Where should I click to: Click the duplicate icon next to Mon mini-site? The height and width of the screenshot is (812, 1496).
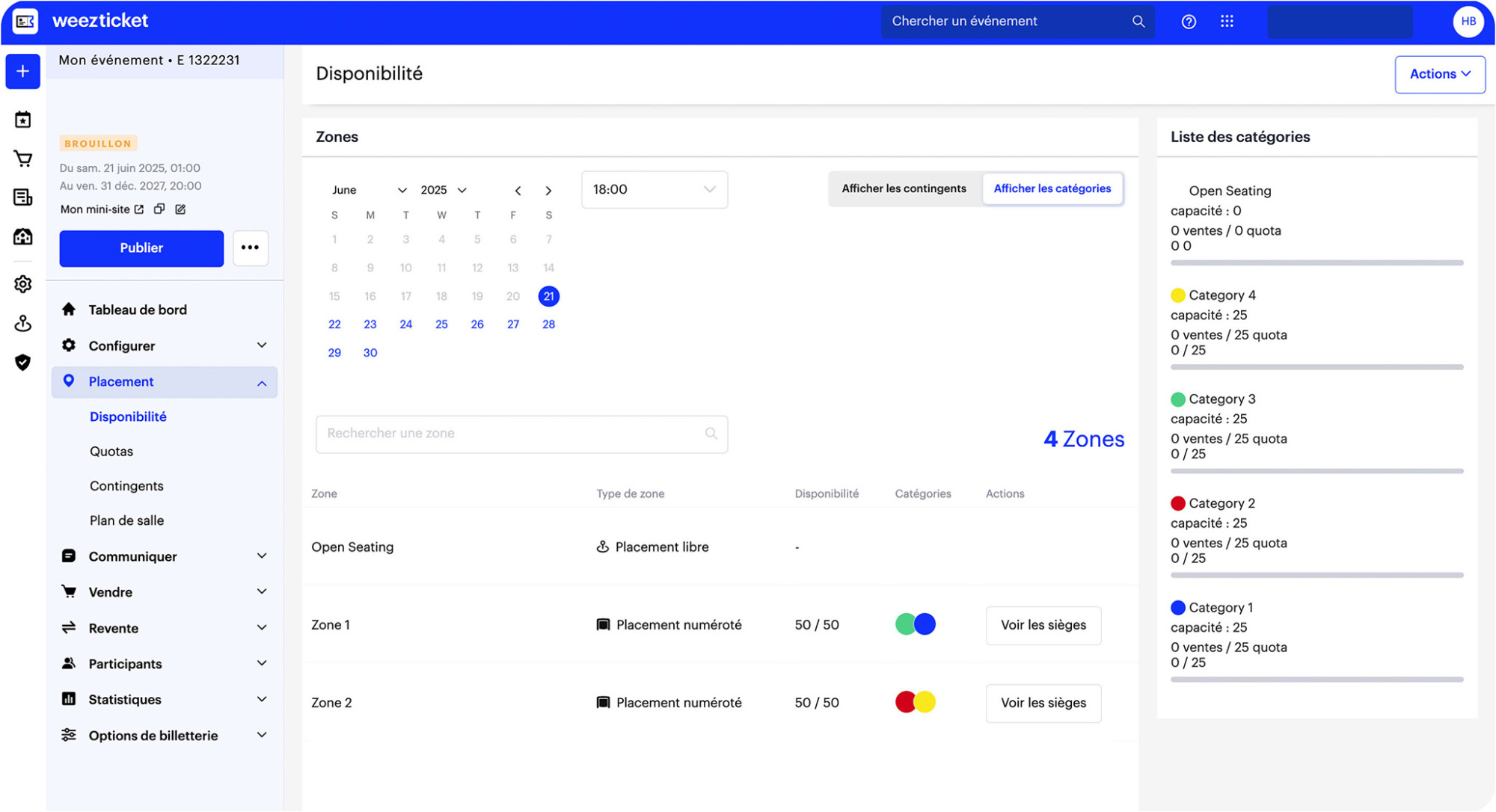click(159, 209)
